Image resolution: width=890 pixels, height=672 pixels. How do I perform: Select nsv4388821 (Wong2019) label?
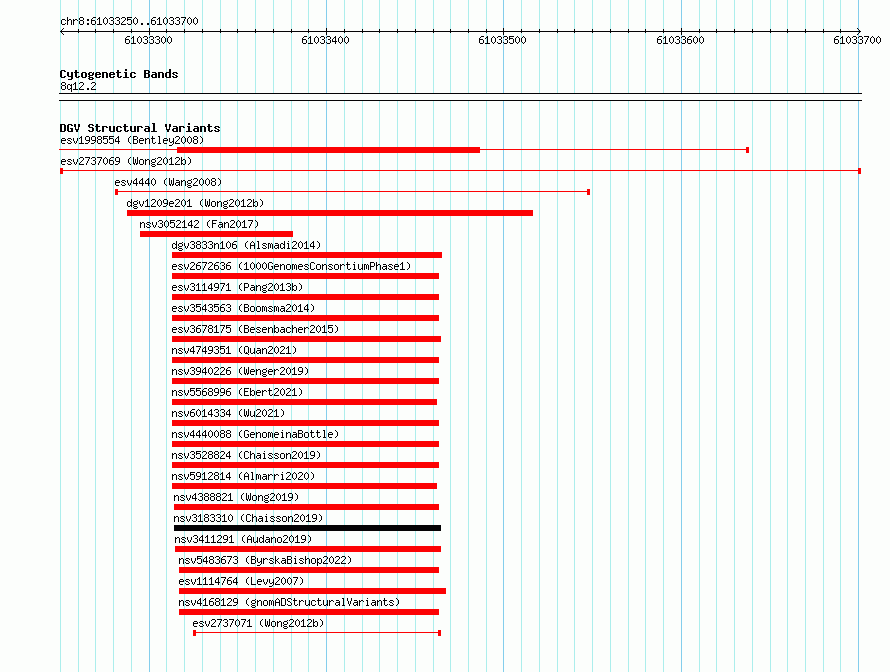point(236,497)
